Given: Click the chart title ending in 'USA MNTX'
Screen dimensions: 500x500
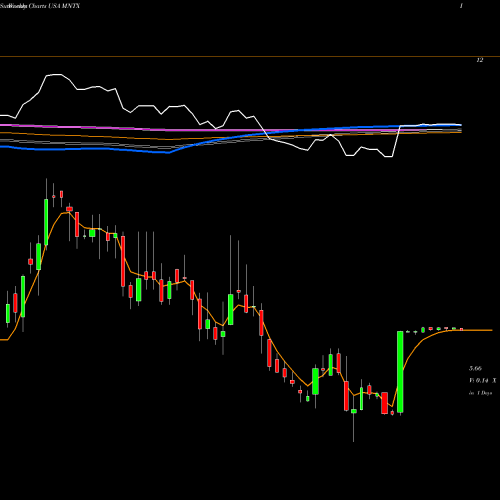Looking at the screenshot, I should (40, 6).
